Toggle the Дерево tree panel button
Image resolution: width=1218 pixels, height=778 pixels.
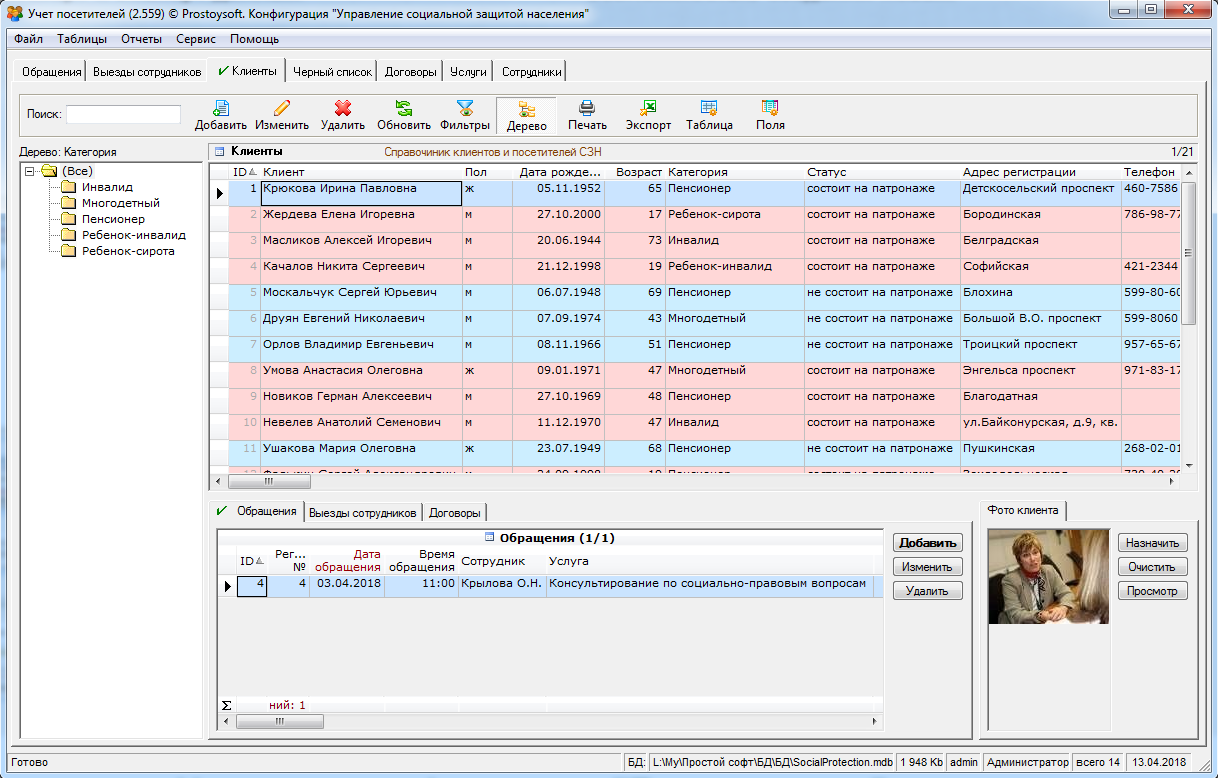tap(526, 116)
